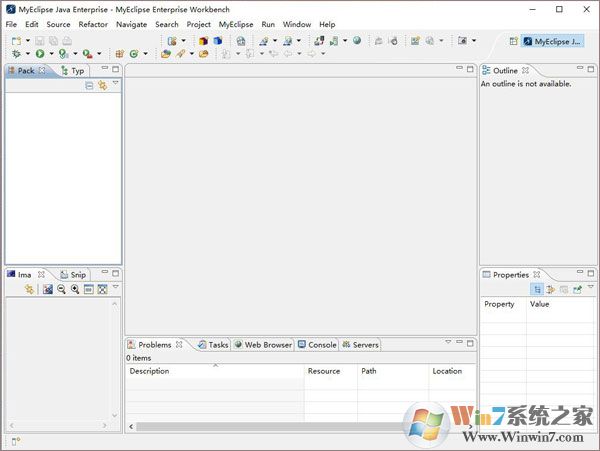This screenshot has height=451, width=600.
Task: Switch to the Console tab
Action: 317,345
